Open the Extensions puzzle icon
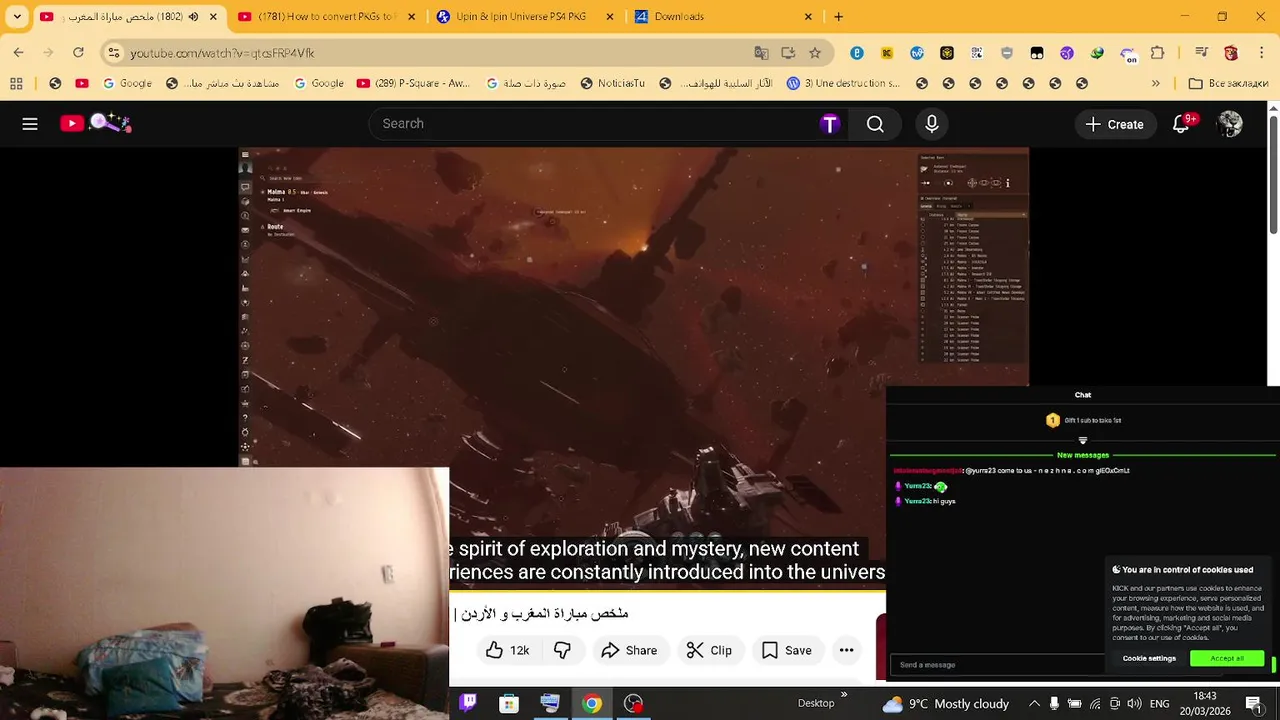Screen dimensions: 1280x720 (x=1157, y=53)
